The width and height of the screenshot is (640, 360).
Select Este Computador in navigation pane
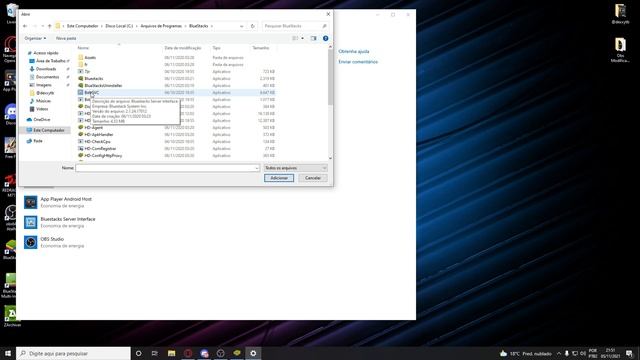(x=49, y=130)
